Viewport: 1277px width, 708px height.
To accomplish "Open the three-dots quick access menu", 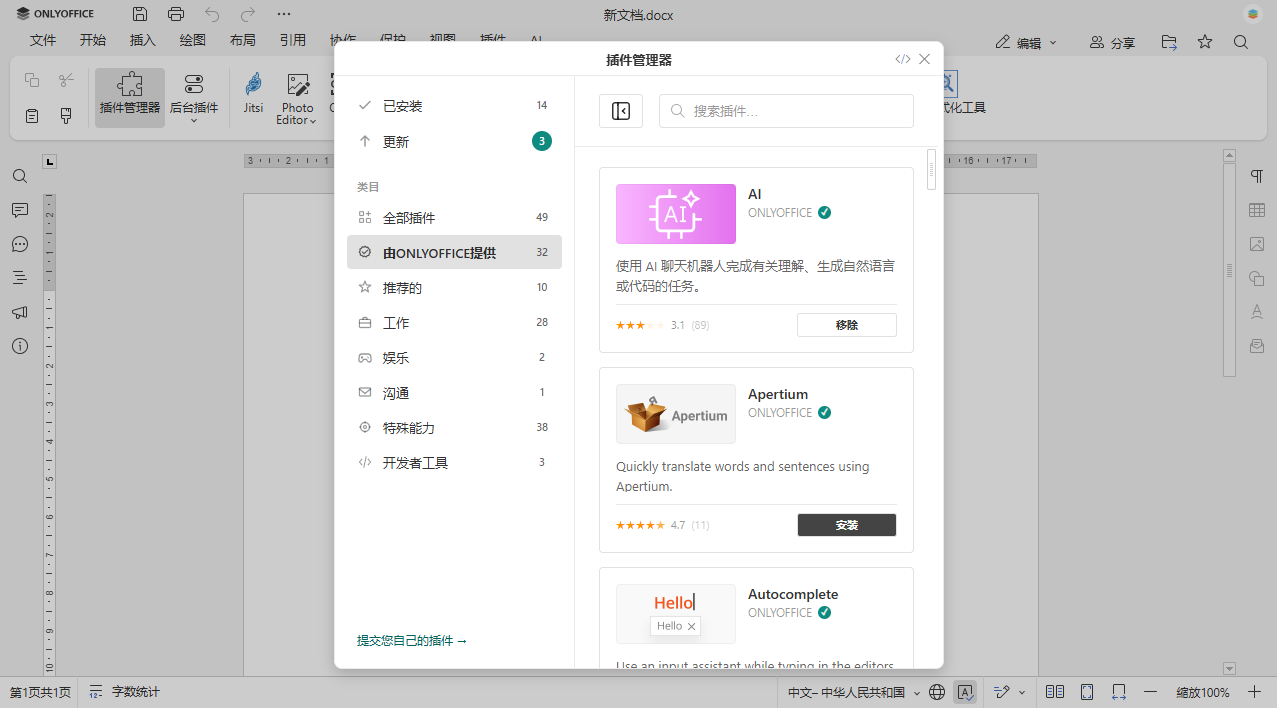I will (284, 14).
